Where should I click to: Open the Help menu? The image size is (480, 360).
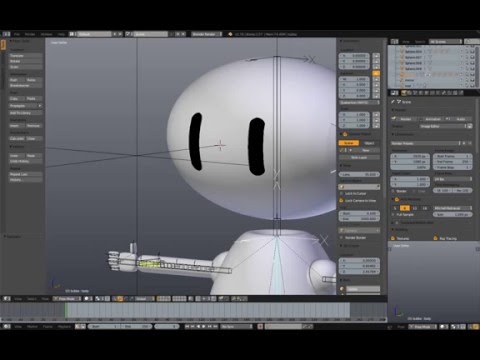61,34
